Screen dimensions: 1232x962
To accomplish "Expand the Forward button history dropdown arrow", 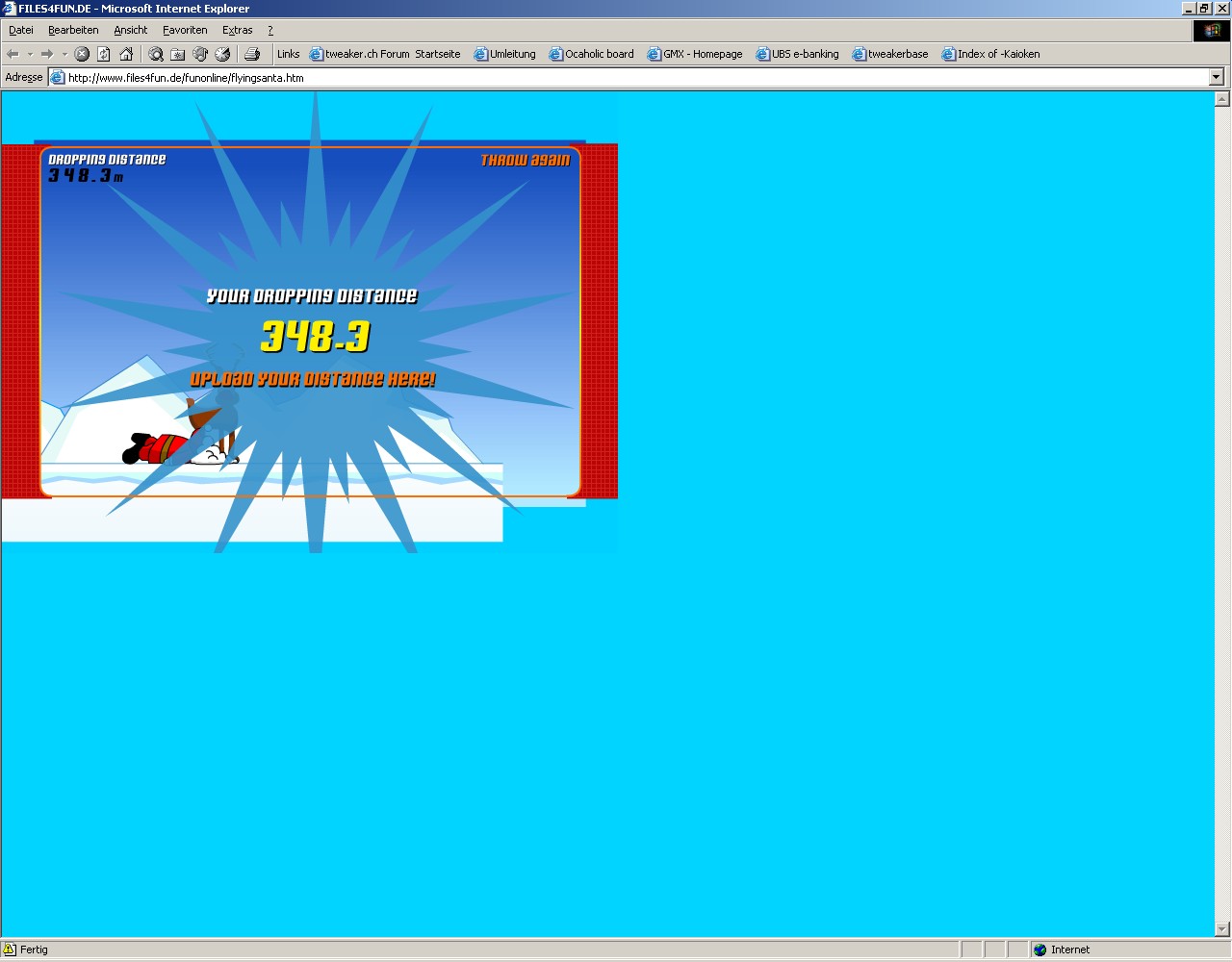I will click(64, 54).
